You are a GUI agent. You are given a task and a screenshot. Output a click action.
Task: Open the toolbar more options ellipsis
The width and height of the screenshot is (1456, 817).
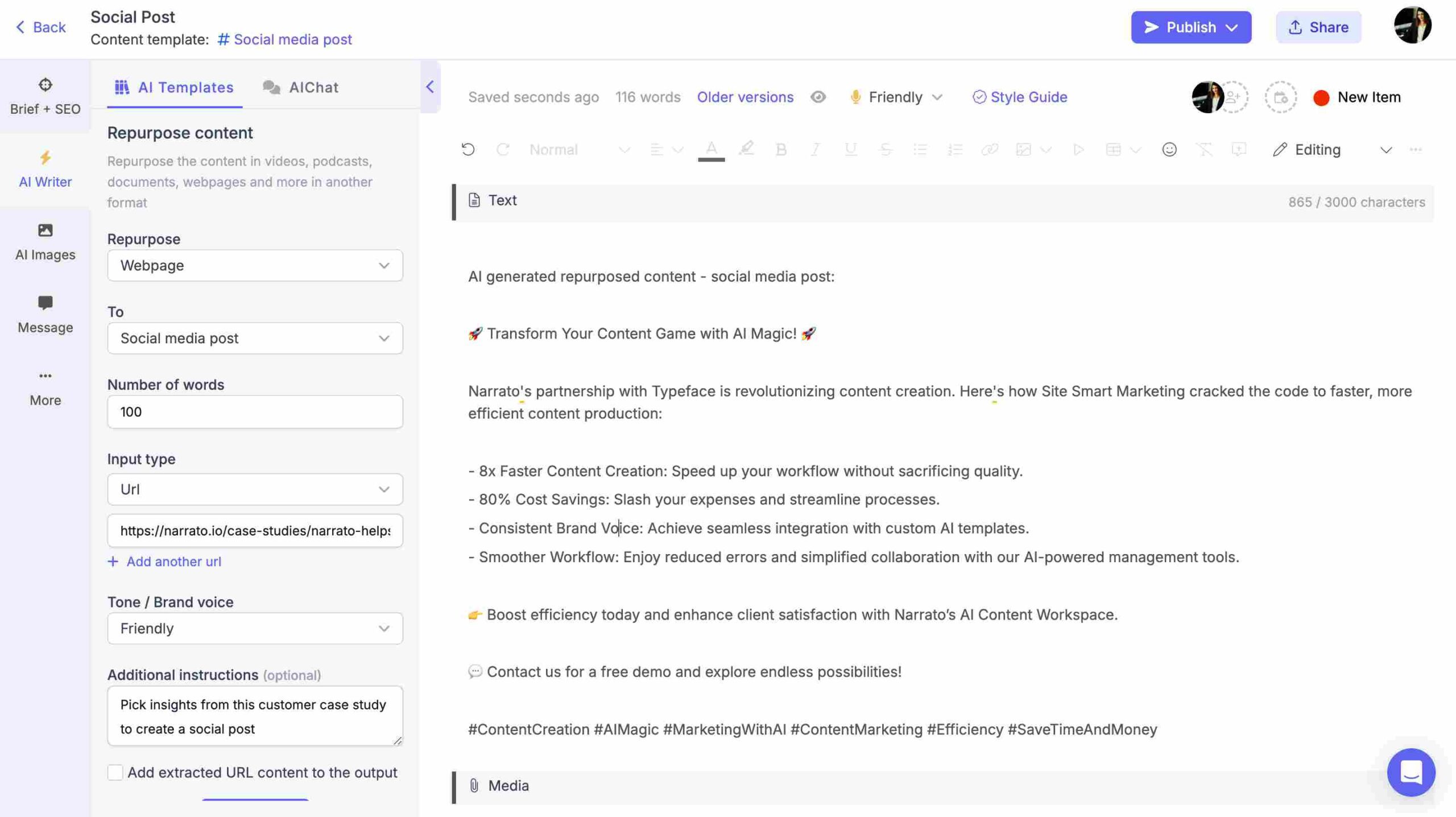1416,149
